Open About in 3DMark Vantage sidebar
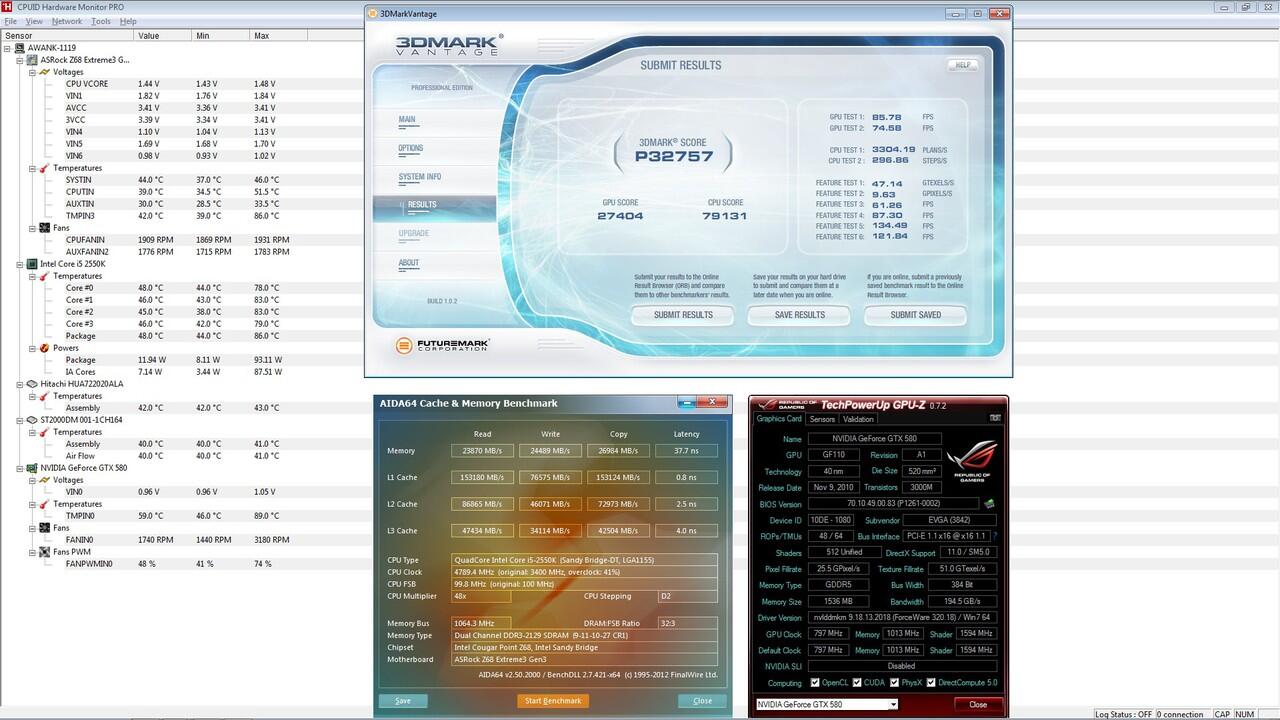1280x720 pixels. pyautogui.click(x=409, y=263)
